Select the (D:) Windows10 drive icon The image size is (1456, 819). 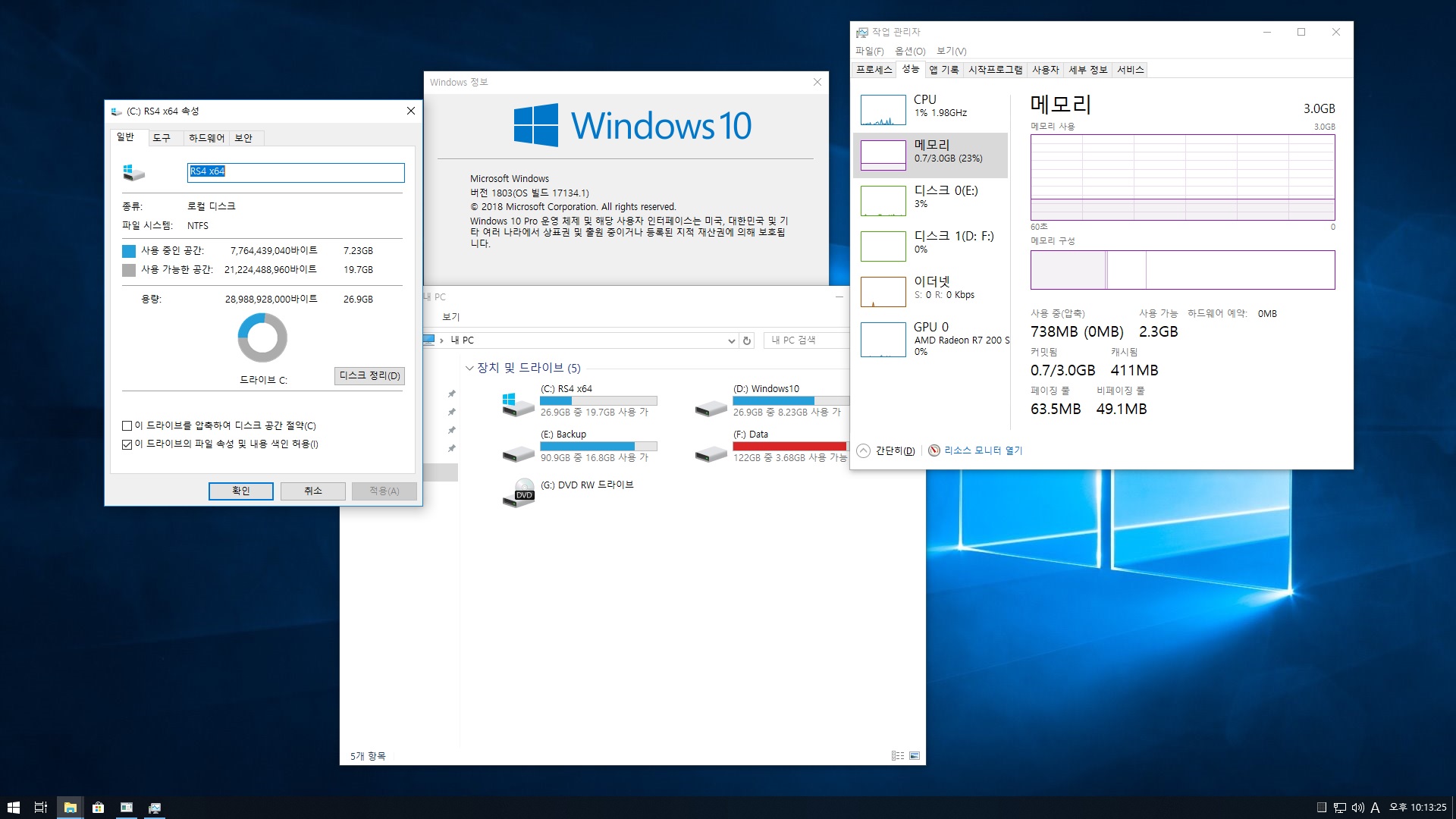pos(711,408)
